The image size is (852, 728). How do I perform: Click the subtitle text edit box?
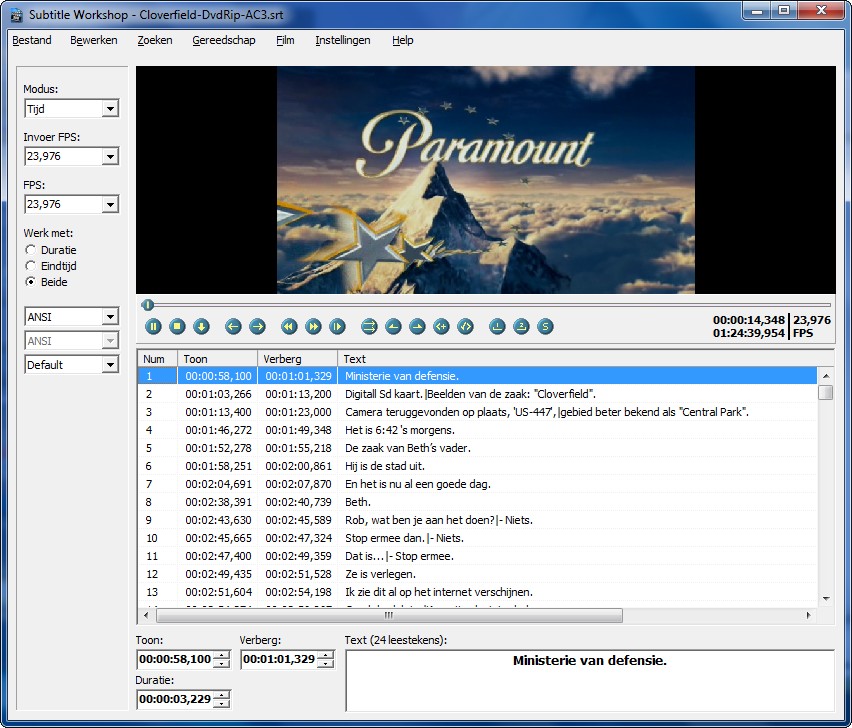[x=590, y=680]
